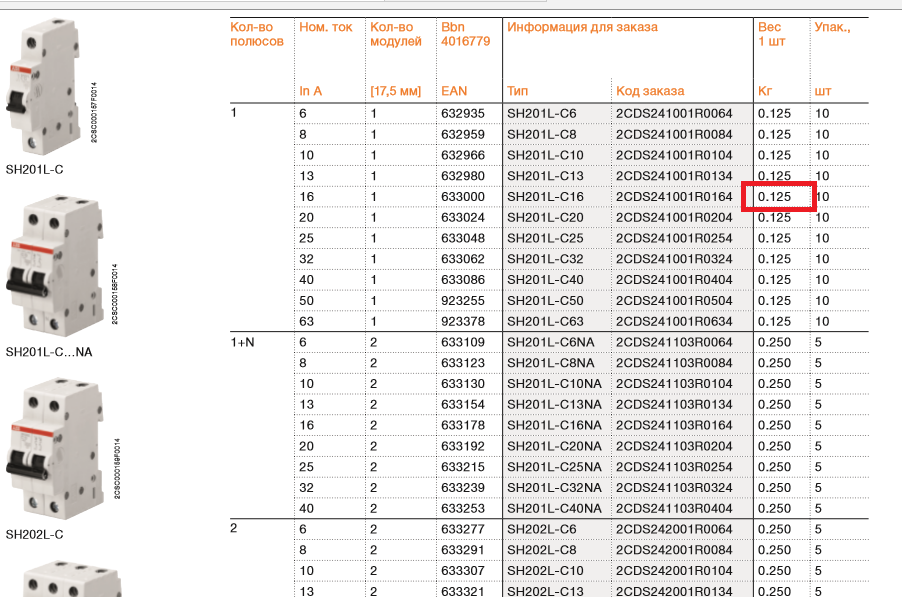Click pack quantity 10 in the SH201L-C32 row

822,259
